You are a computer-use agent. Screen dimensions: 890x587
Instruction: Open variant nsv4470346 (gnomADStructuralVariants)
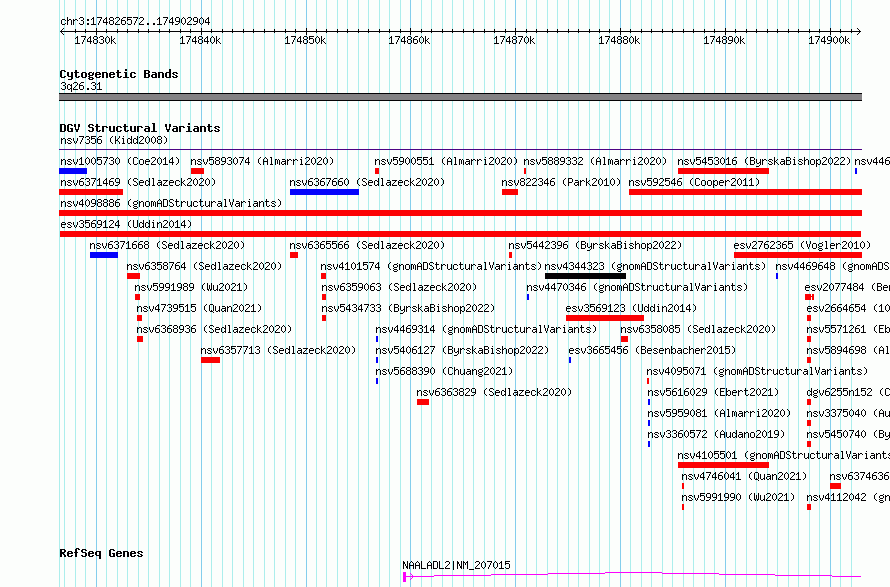[637, 287]
